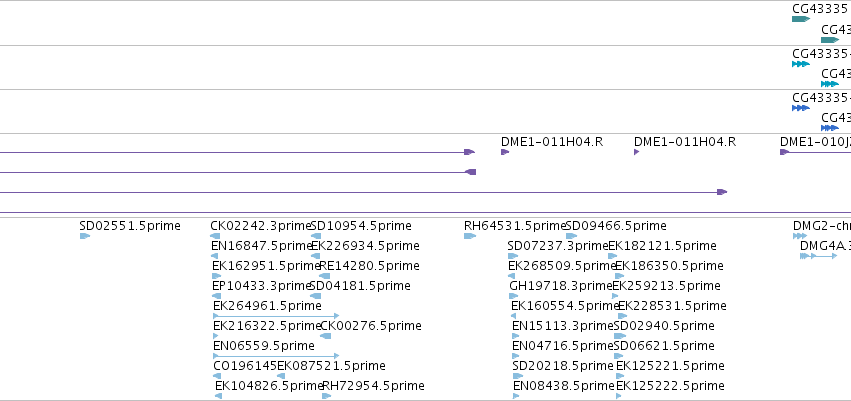Select the SD09466.5prime arrow glyph
This screenshot has height=401, width=851.
[x=571, y=236]
